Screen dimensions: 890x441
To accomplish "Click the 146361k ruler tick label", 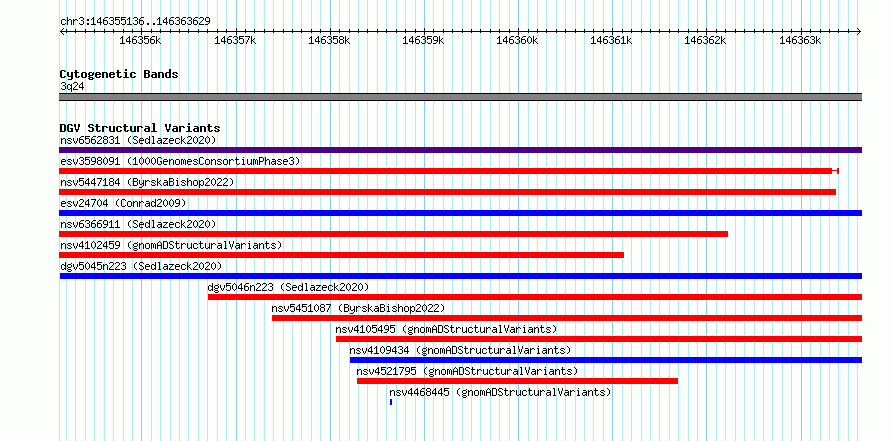I will 612,41.
